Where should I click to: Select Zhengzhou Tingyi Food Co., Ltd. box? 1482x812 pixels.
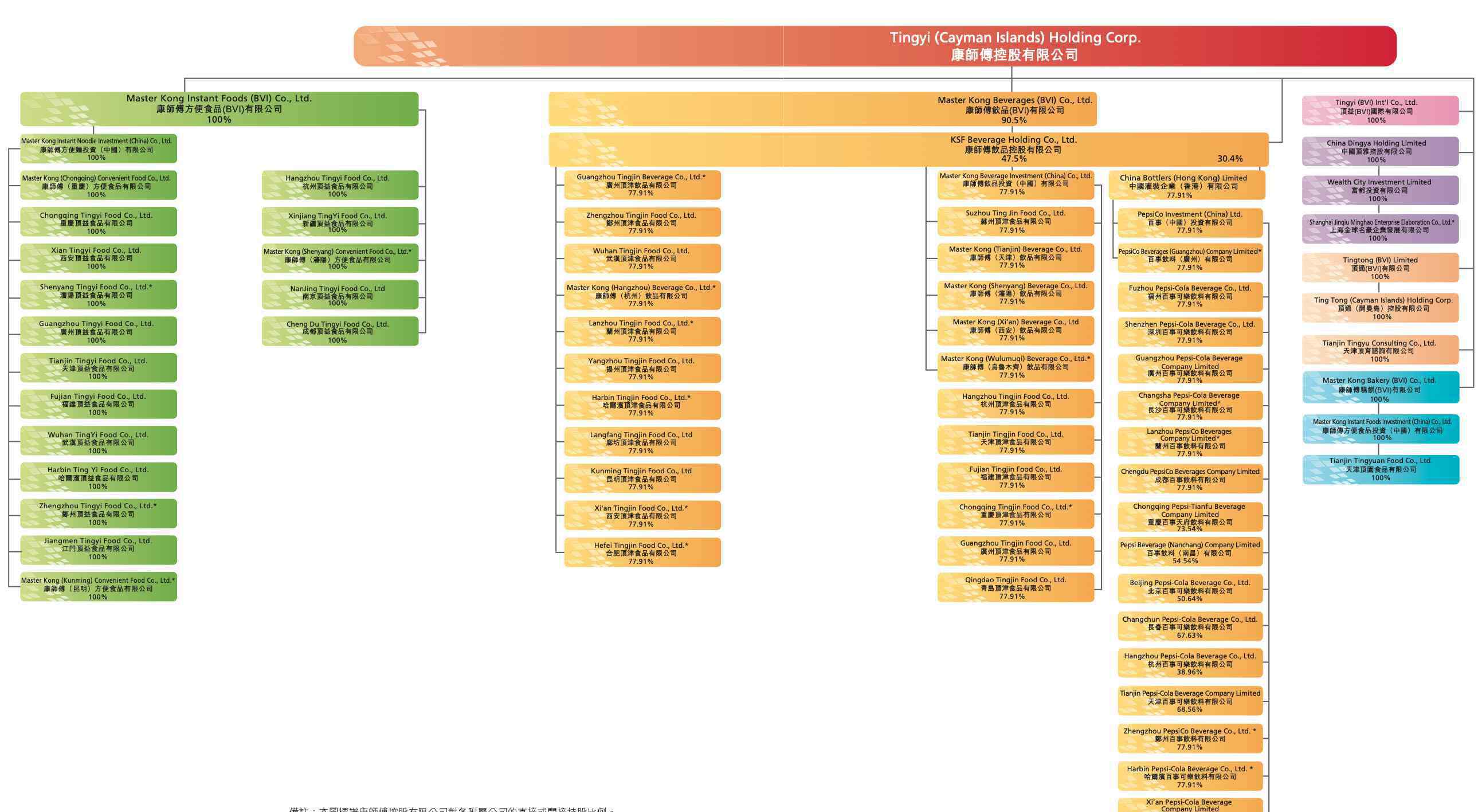99,513
